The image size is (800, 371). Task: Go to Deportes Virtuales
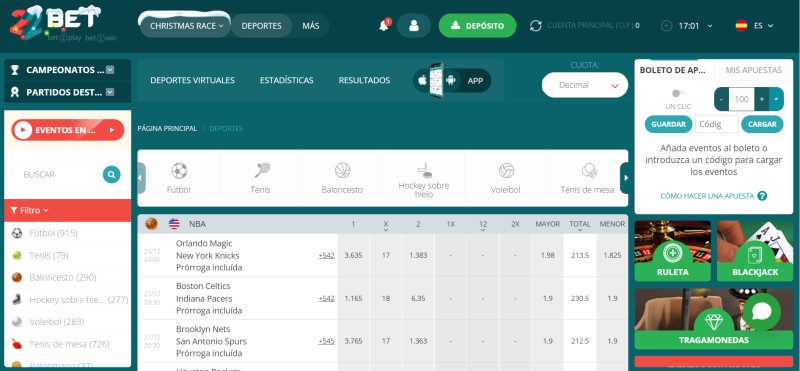tap(192, 80)
